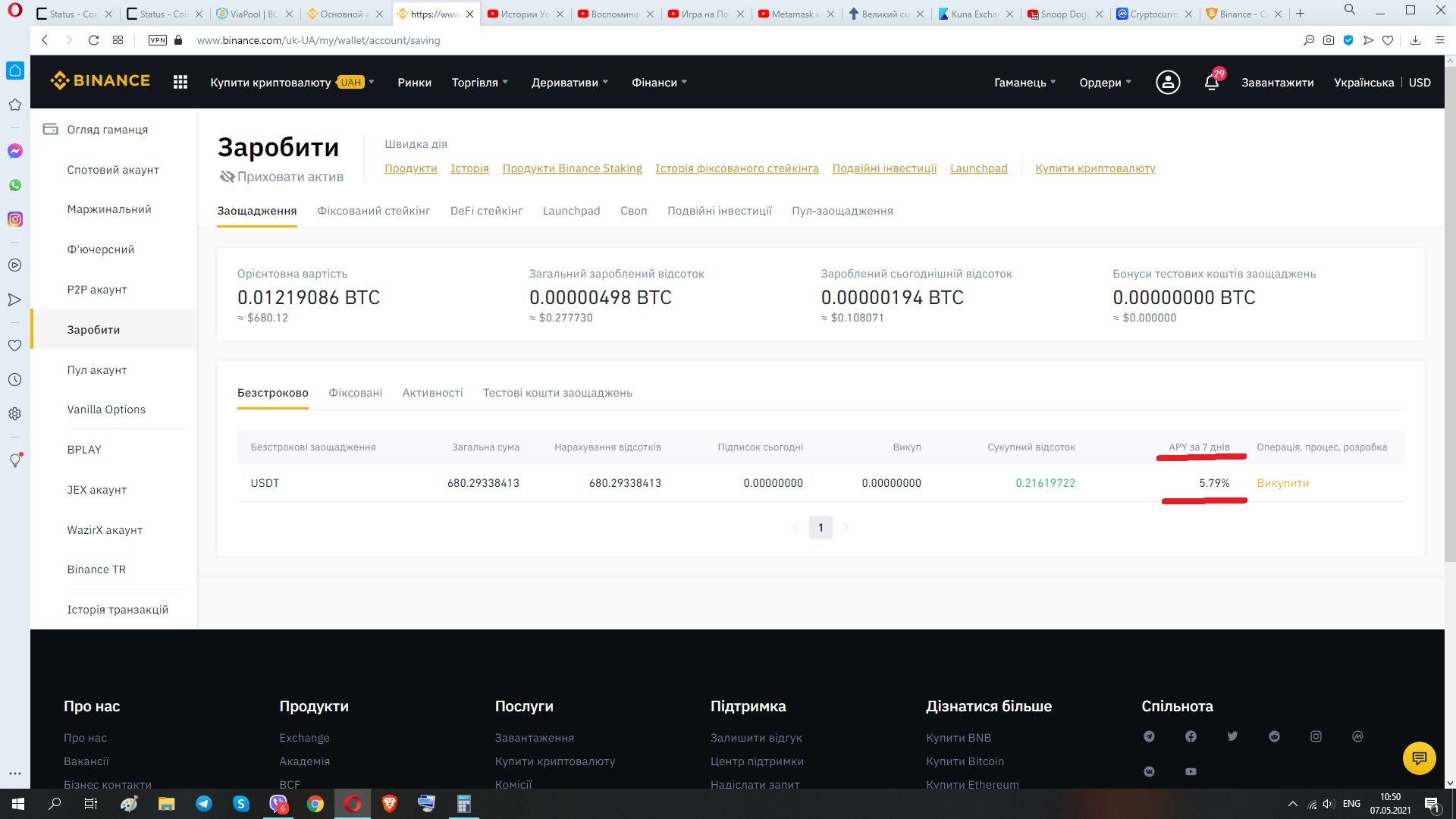This screenshot has width=1456, height=819.
Task: Click Завантажити in the top bar
Action: coord(1277,82)
